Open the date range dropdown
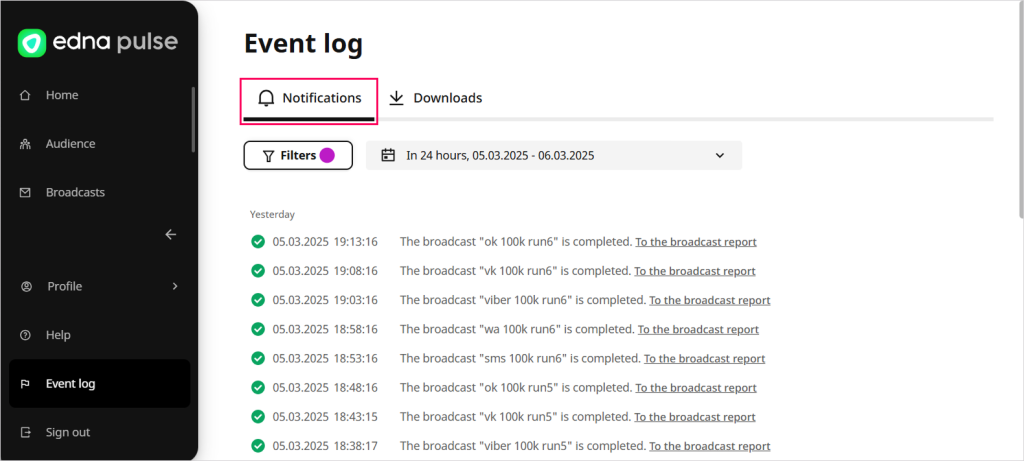Image resolution: width=1024 pixels, height=461 pixels. [719, 156]
